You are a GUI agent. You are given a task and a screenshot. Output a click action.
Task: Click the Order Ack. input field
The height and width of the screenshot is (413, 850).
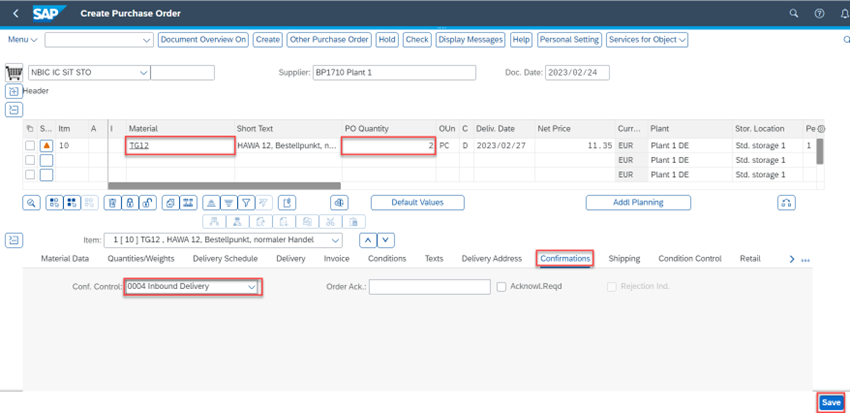click(x=429, y=287)
